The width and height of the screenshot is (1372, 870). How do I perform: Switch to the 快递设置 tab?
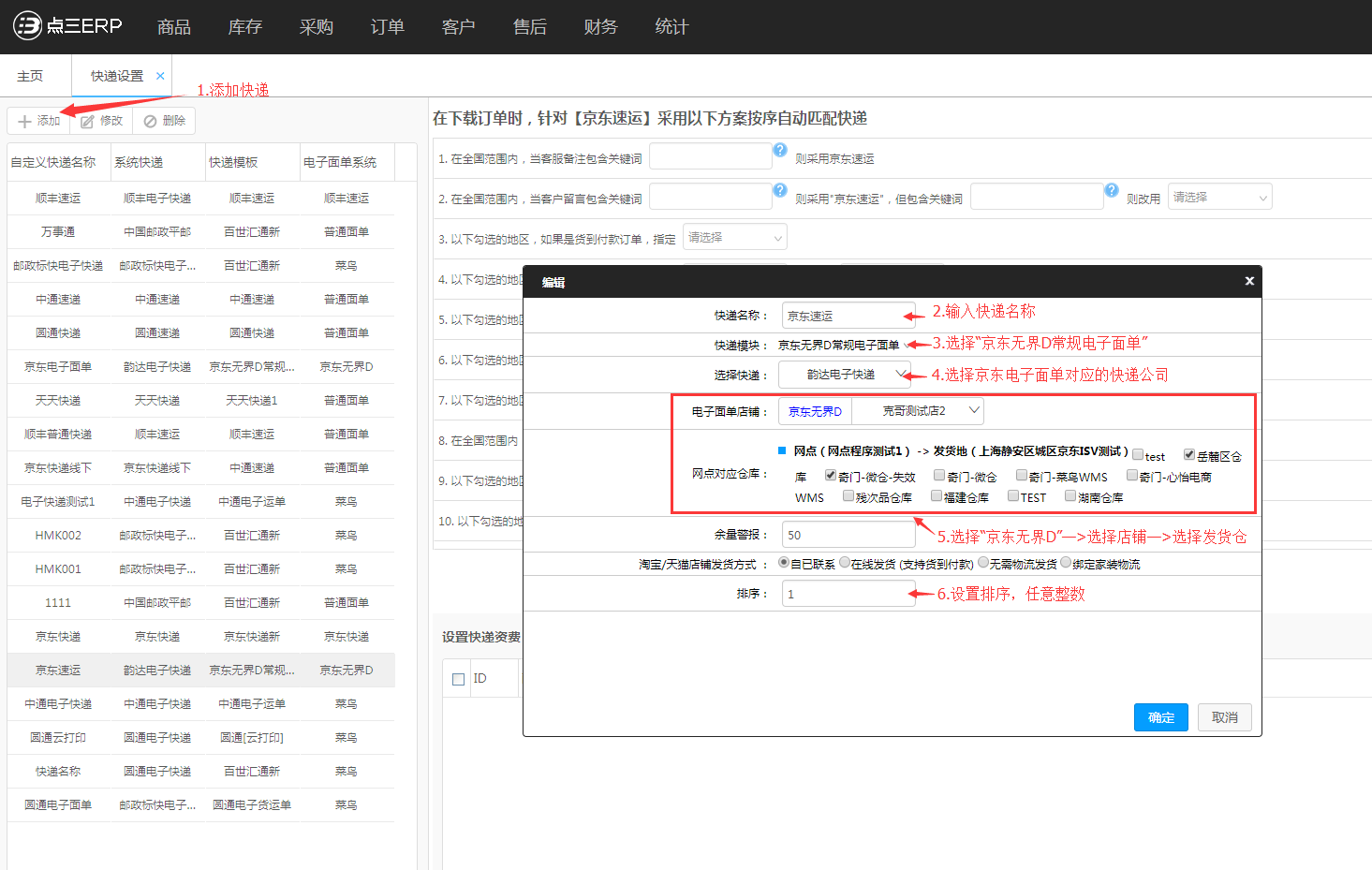pyautogui.click(x=117, y=76)
